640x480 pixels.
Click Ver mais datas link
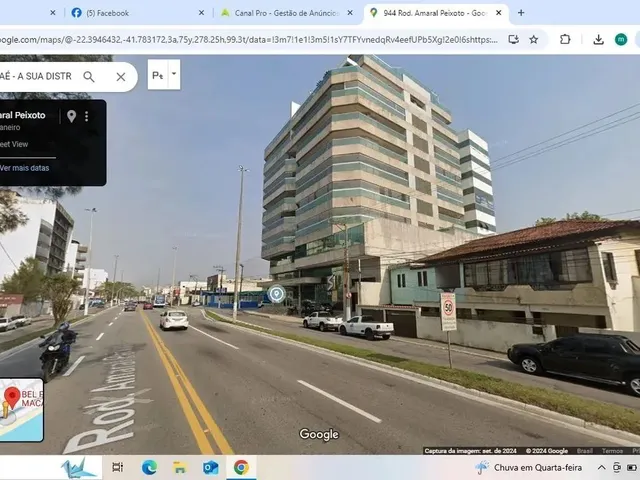click(x=24, y=168)
